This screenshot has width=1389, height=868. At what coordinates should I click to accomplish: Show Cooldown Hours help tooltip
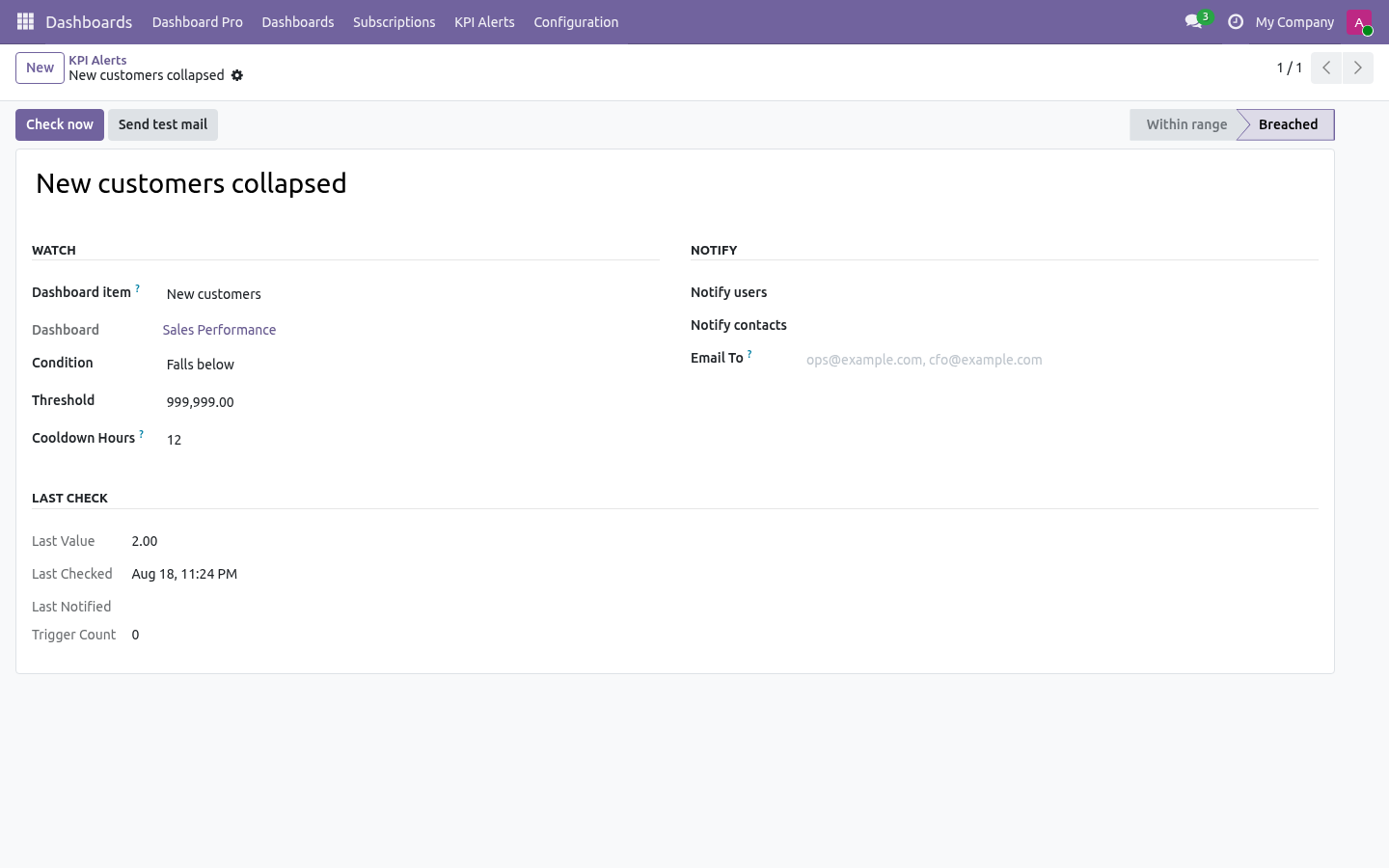click(x=141, y=434)
